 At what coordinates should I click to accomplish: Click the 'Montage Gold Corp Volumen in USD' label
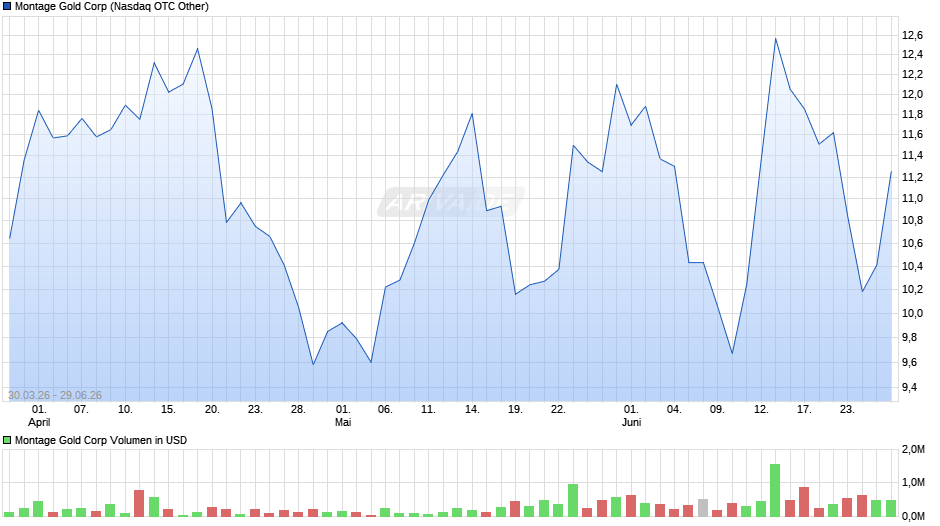point(101,440)
